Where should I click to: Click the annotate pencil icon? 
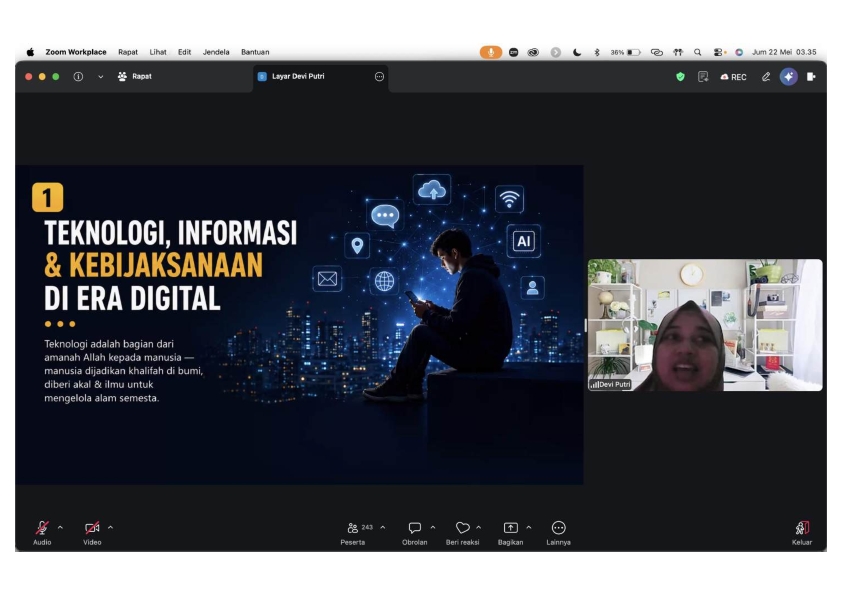coord(766,77)
